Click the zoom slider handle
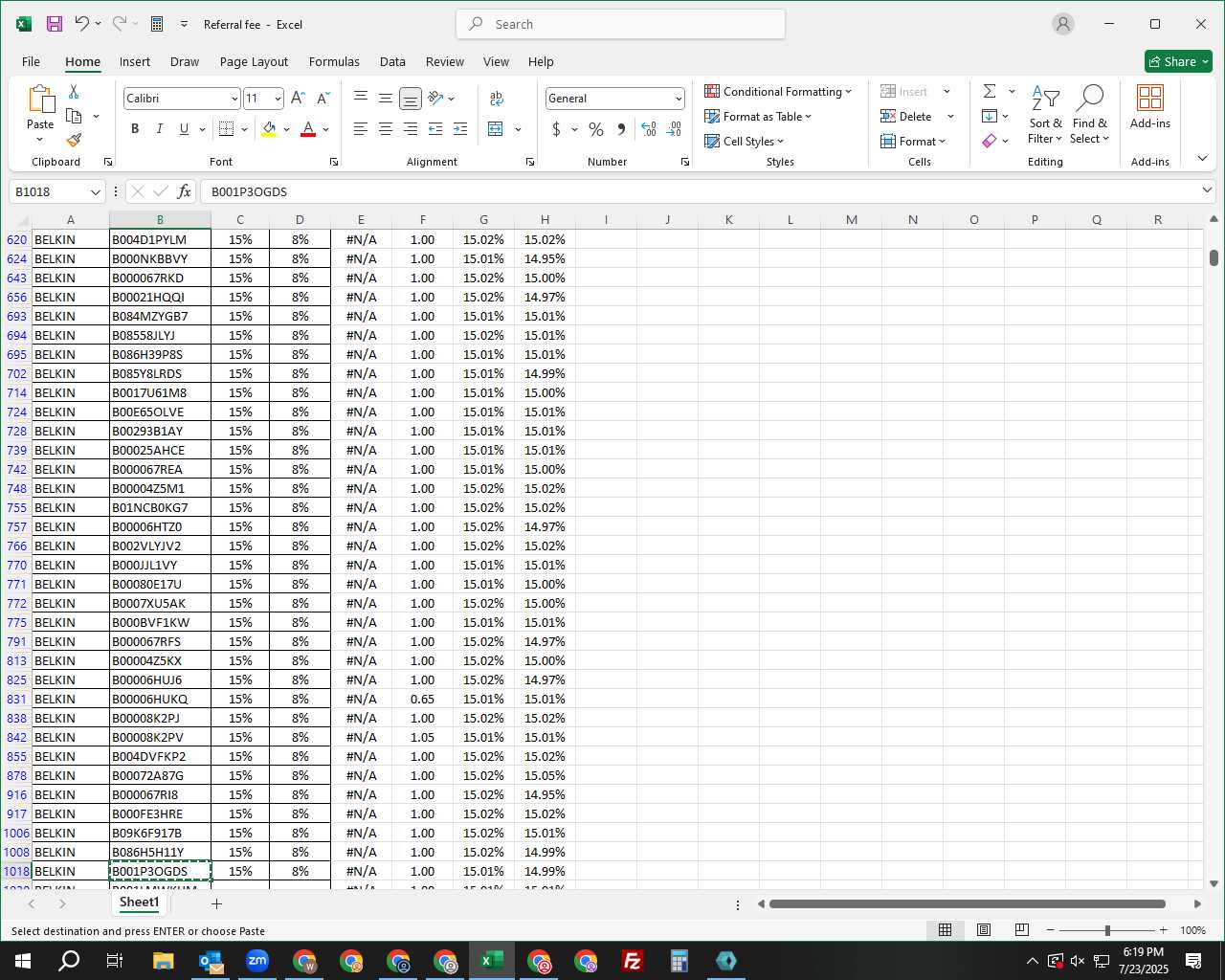This screenshot has width=1225, height=980. pos(1107,930)
